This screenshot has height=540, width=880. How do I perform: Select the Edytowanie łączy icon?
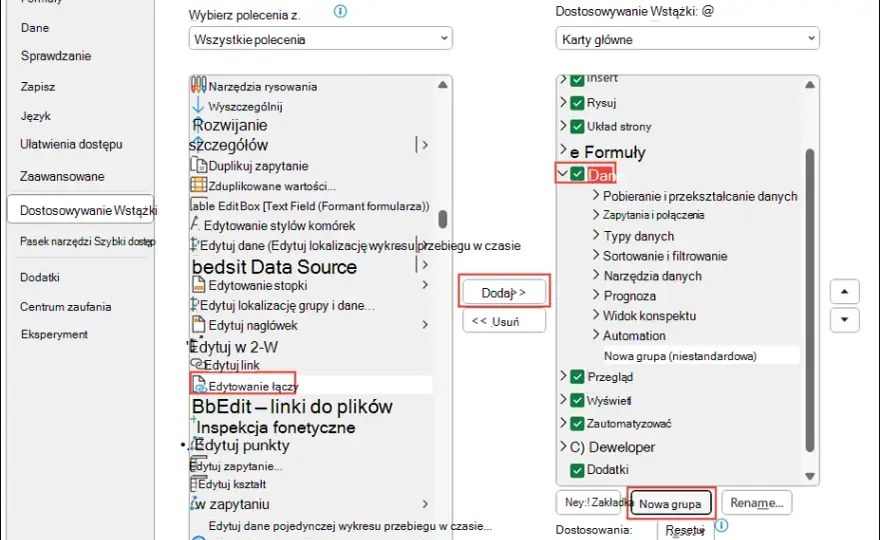tap(199, 385)
